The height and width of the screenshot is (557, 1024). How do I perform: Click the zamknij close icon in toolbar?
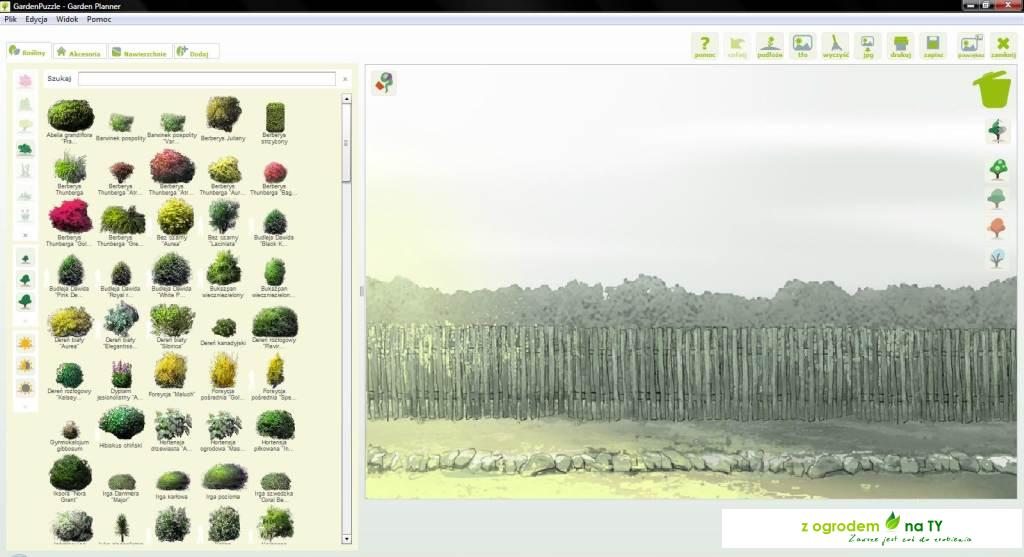pyautogui.click(x=1003, y=46)
